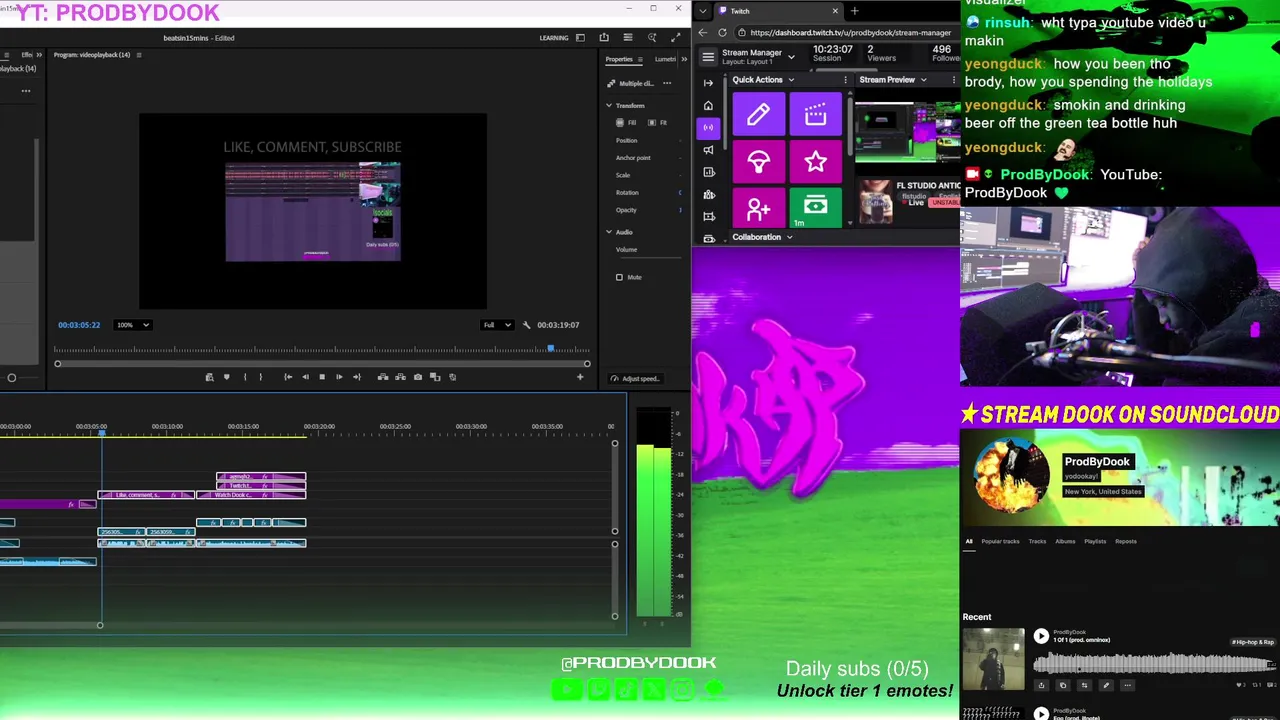This screenshot has height=720, width=1280.
Task: Click the Fit toggle in Transform section
Action: (x=657, y=122)
